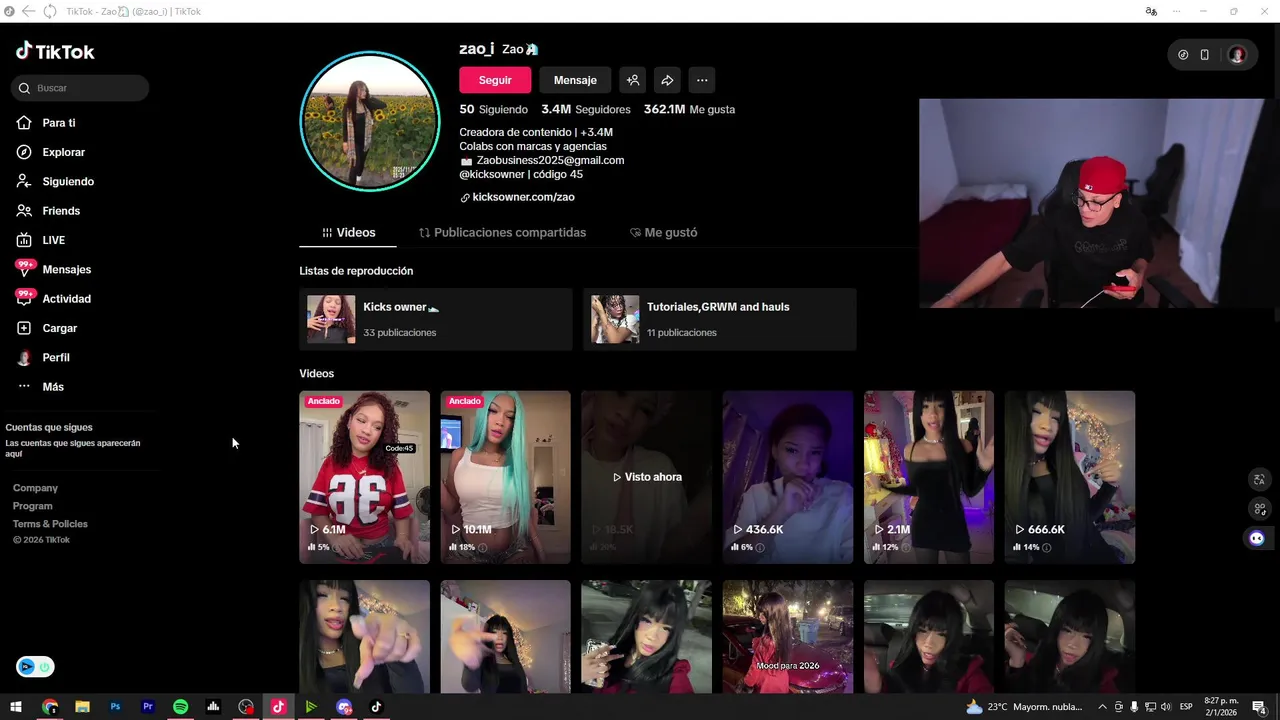Expand hidden system tray icons chevron
Viewport: 1280px width, 720px height.
1102,707
